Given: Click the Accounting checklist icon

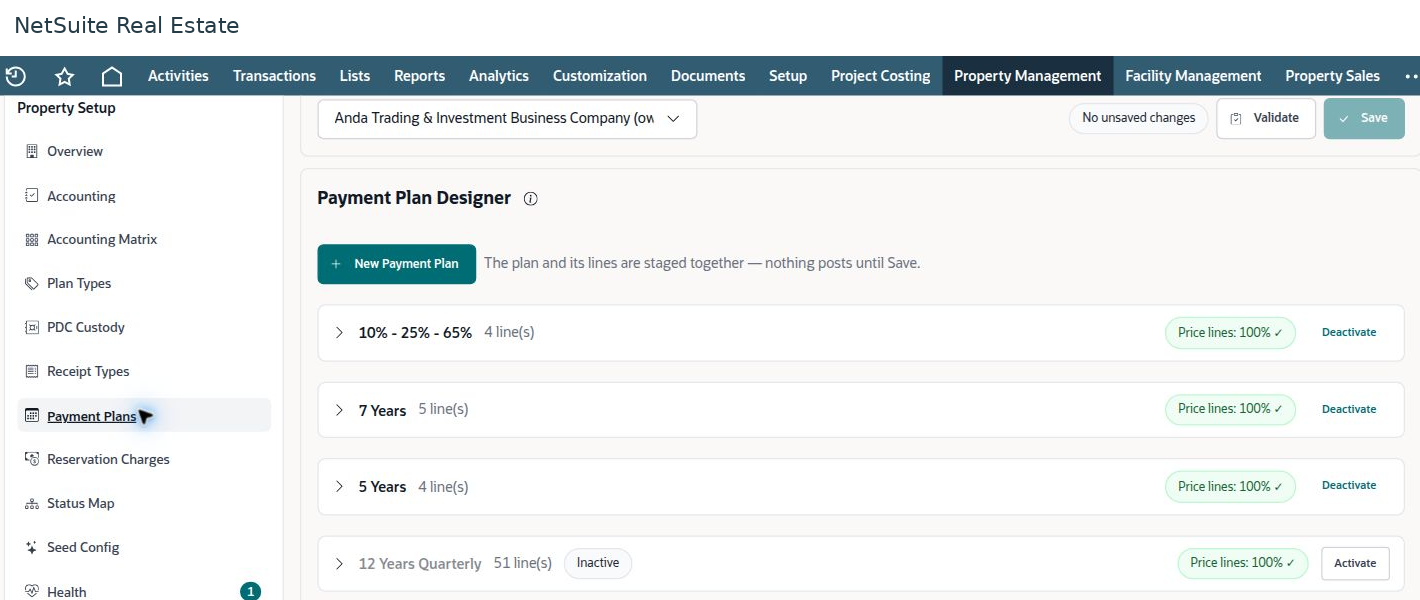Looking at the screenshot, I should [31, 196].
